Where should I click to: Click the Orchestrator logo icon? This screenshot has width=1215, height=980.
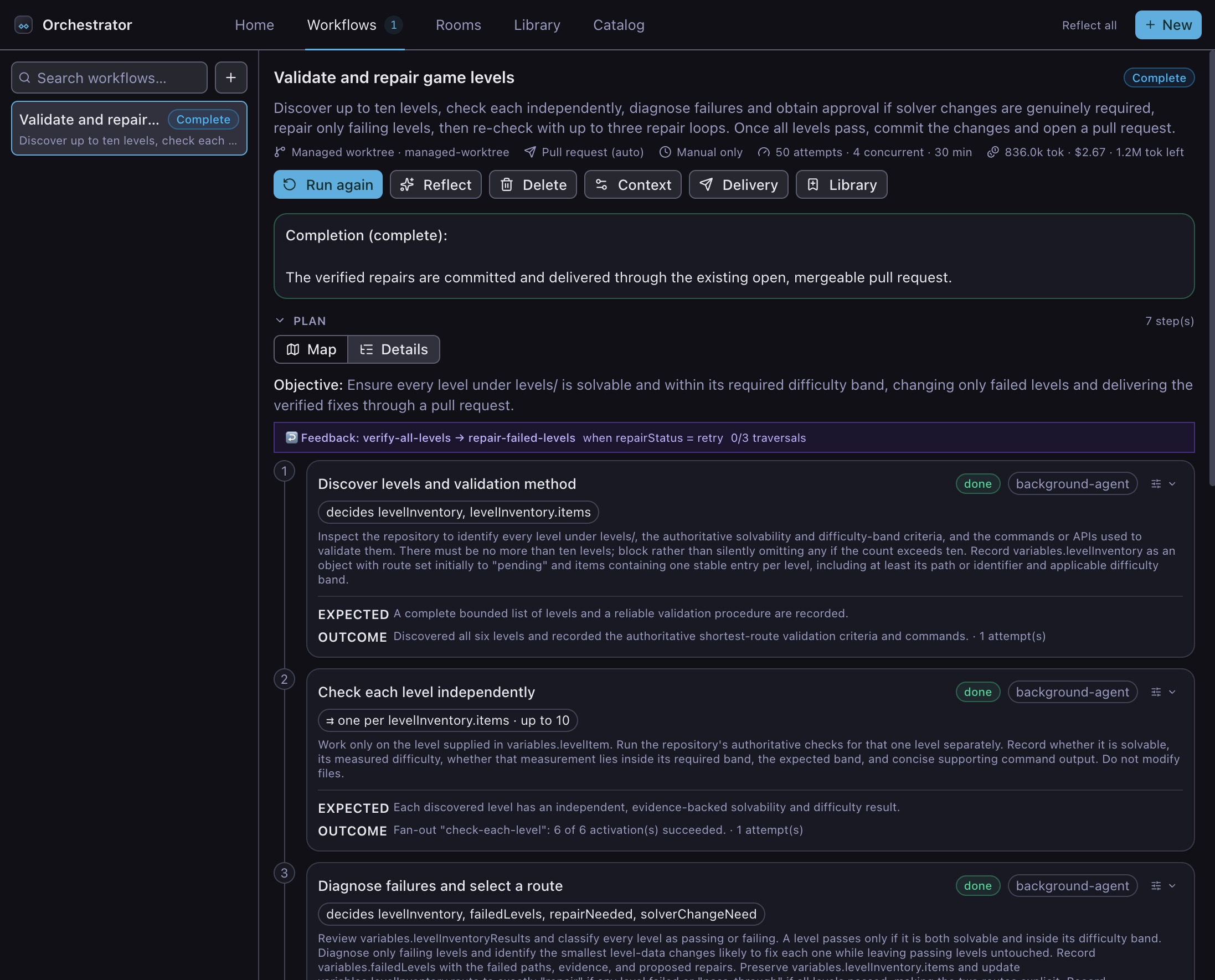click(x=23, y=25)
